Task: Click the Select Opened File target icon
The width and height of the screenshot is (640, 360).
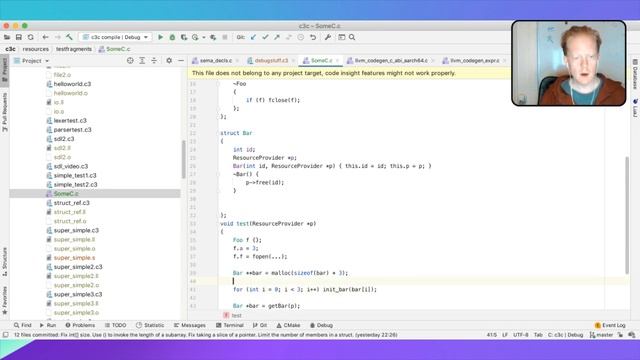Action: [x=130, y=61]
